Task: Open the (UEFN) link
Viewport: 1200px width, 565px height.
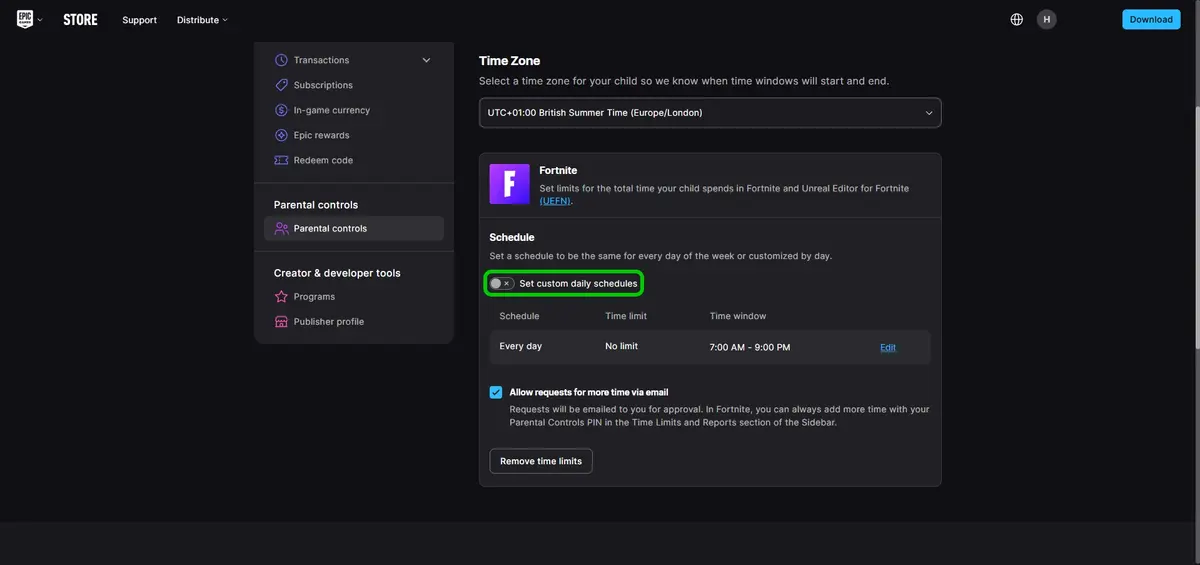Action: coord(555,201)
